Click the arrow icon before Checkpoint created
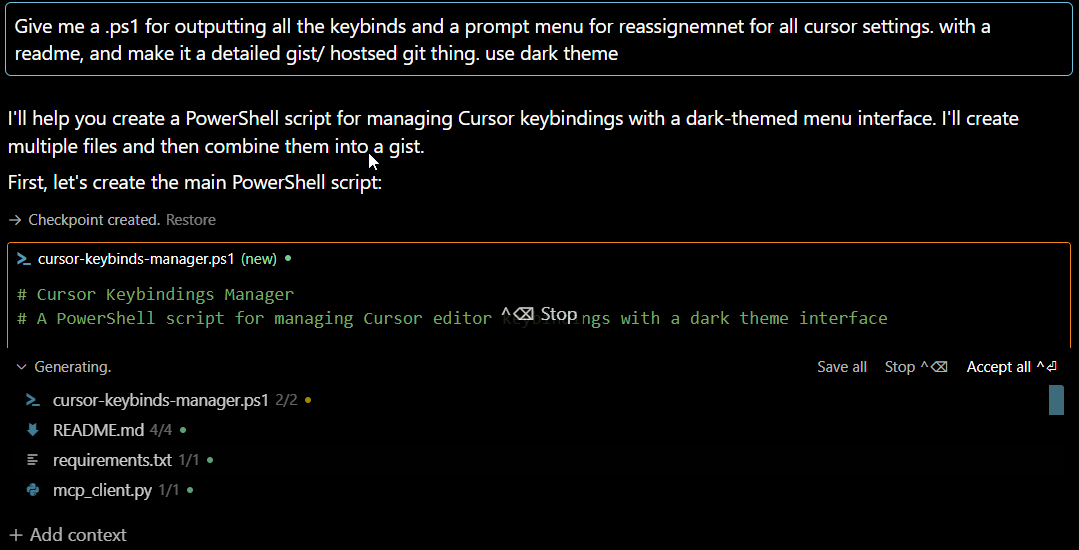 tap(14, 220)
